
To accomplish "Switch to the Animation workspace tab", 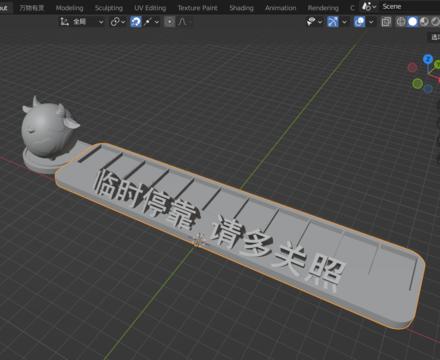I will point(280,8).
